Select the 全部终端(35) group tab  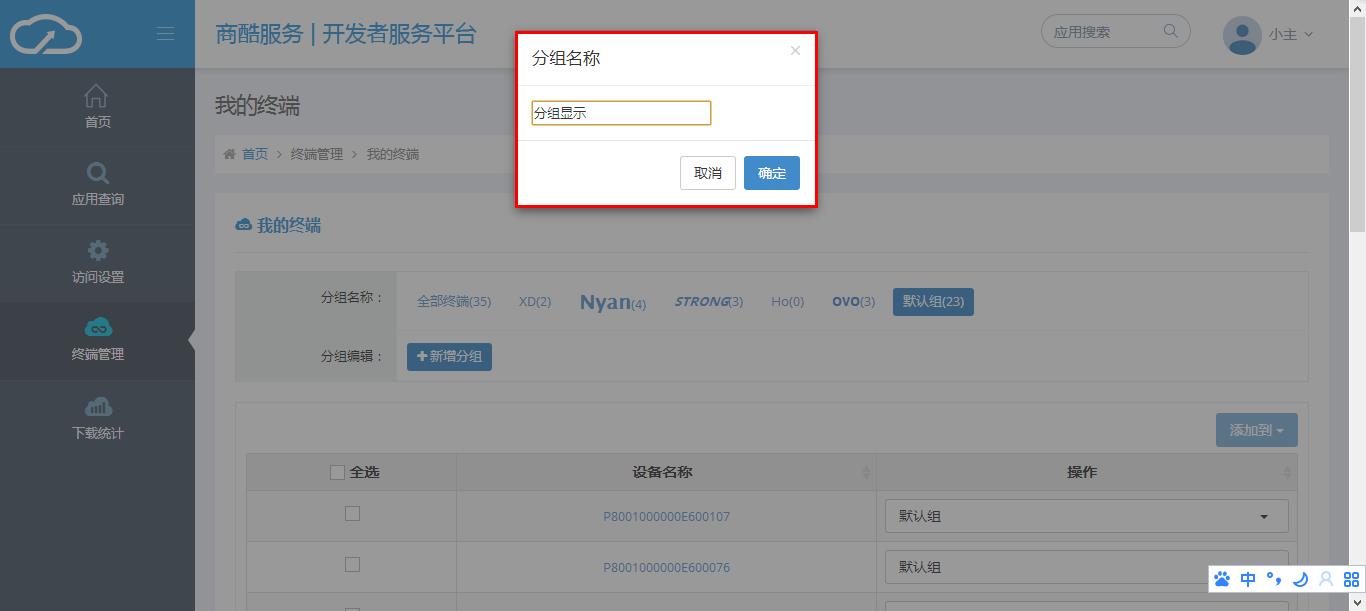coord(454,301)
